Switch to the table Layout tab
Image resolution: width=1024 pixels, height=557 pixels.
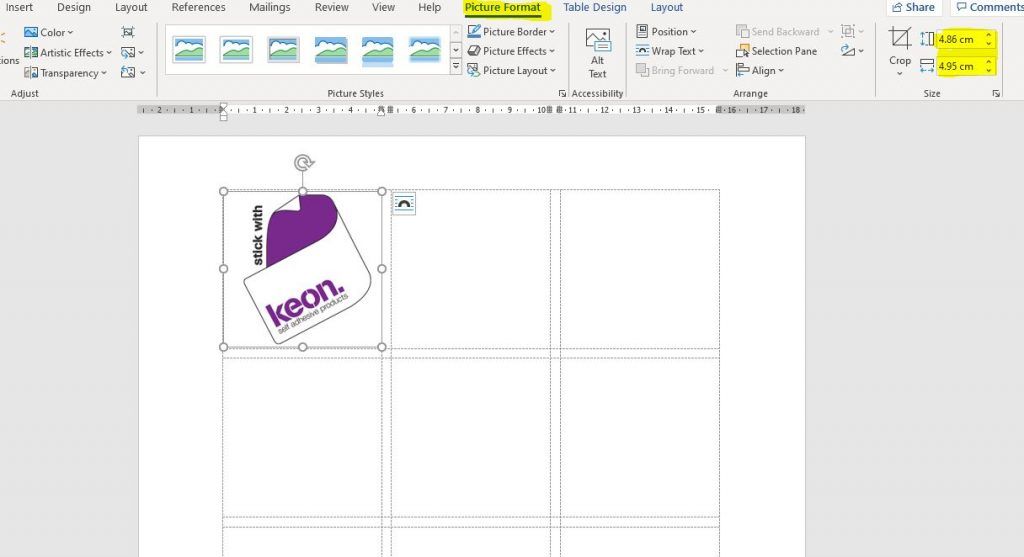(667, 7)
